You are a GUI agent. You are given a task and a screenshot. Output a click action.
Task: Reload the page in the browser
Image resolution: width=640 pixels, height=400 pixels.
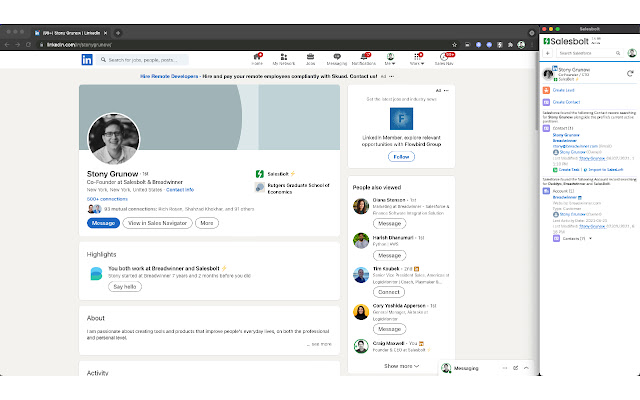click(x=28, y=44)
